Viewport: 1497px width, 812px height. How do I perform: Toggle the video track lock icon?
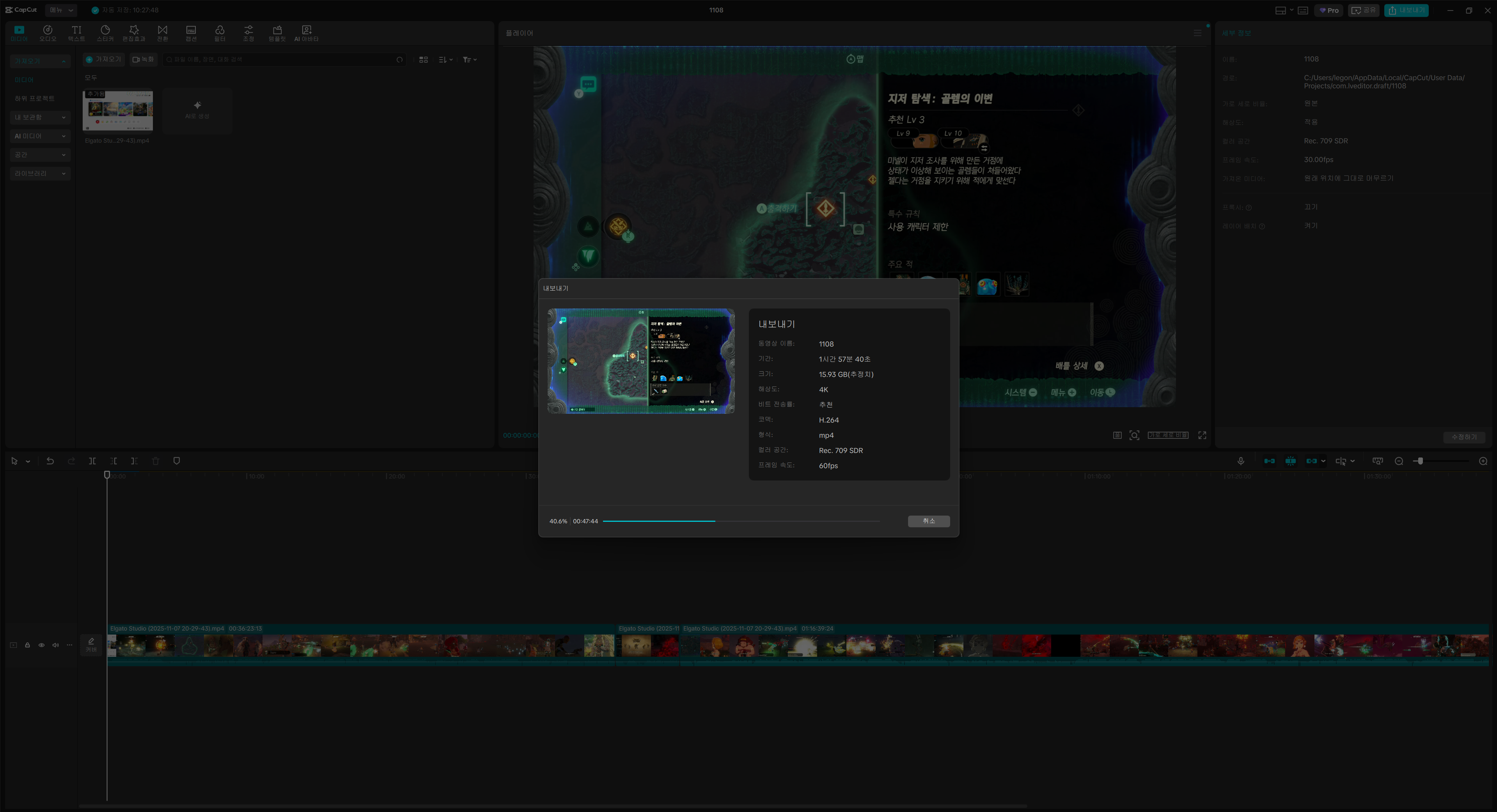point(27,645)
